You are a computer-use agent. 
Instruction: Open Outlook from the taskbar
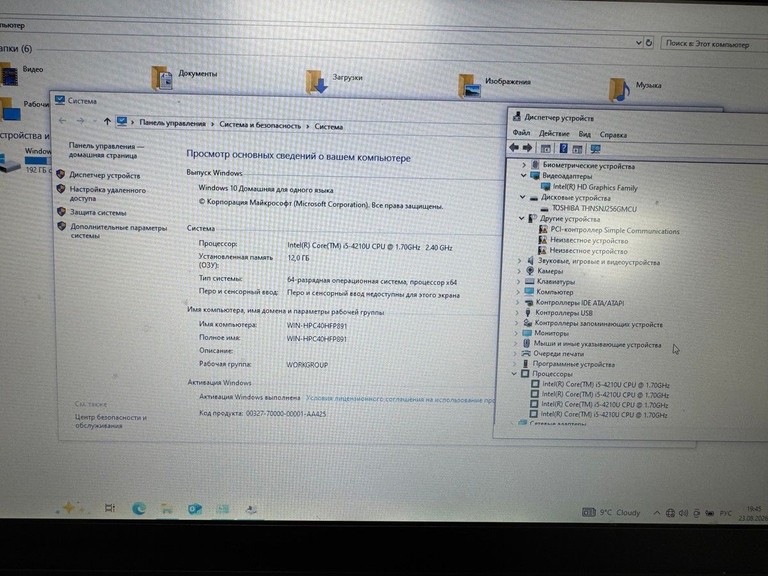tap(195, 509)
